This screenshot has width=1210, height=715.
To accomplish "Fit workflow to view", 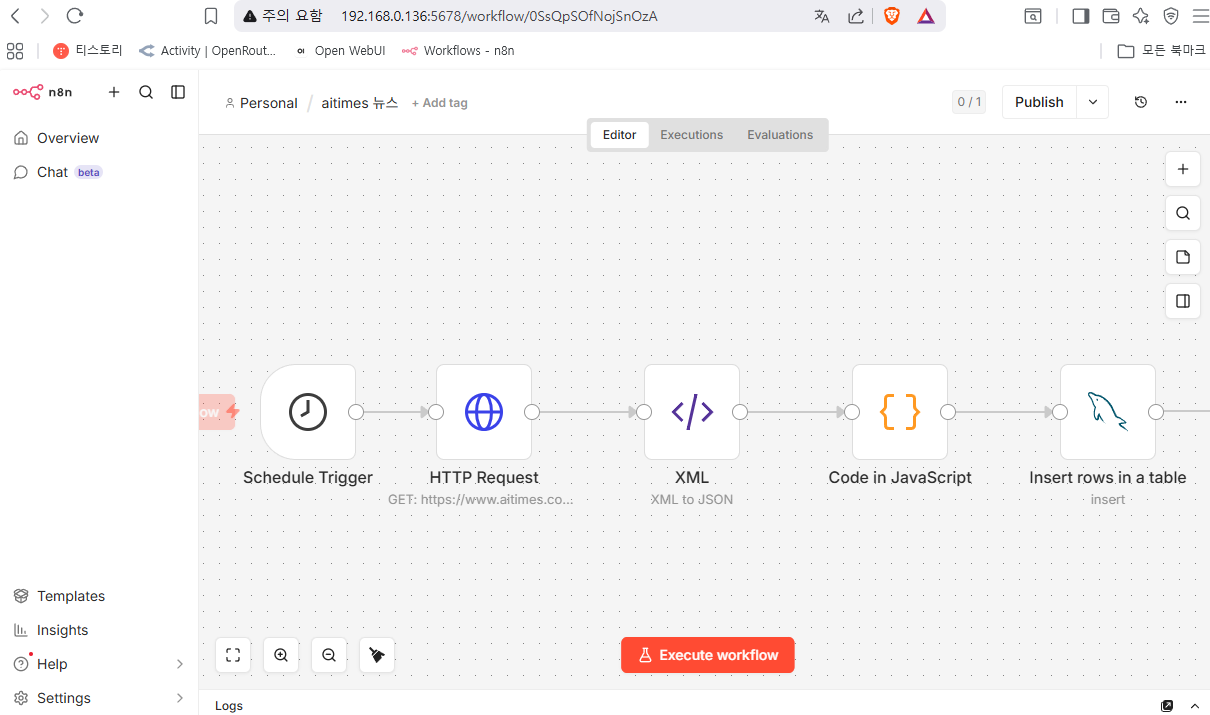I will (x=233, y=655).
